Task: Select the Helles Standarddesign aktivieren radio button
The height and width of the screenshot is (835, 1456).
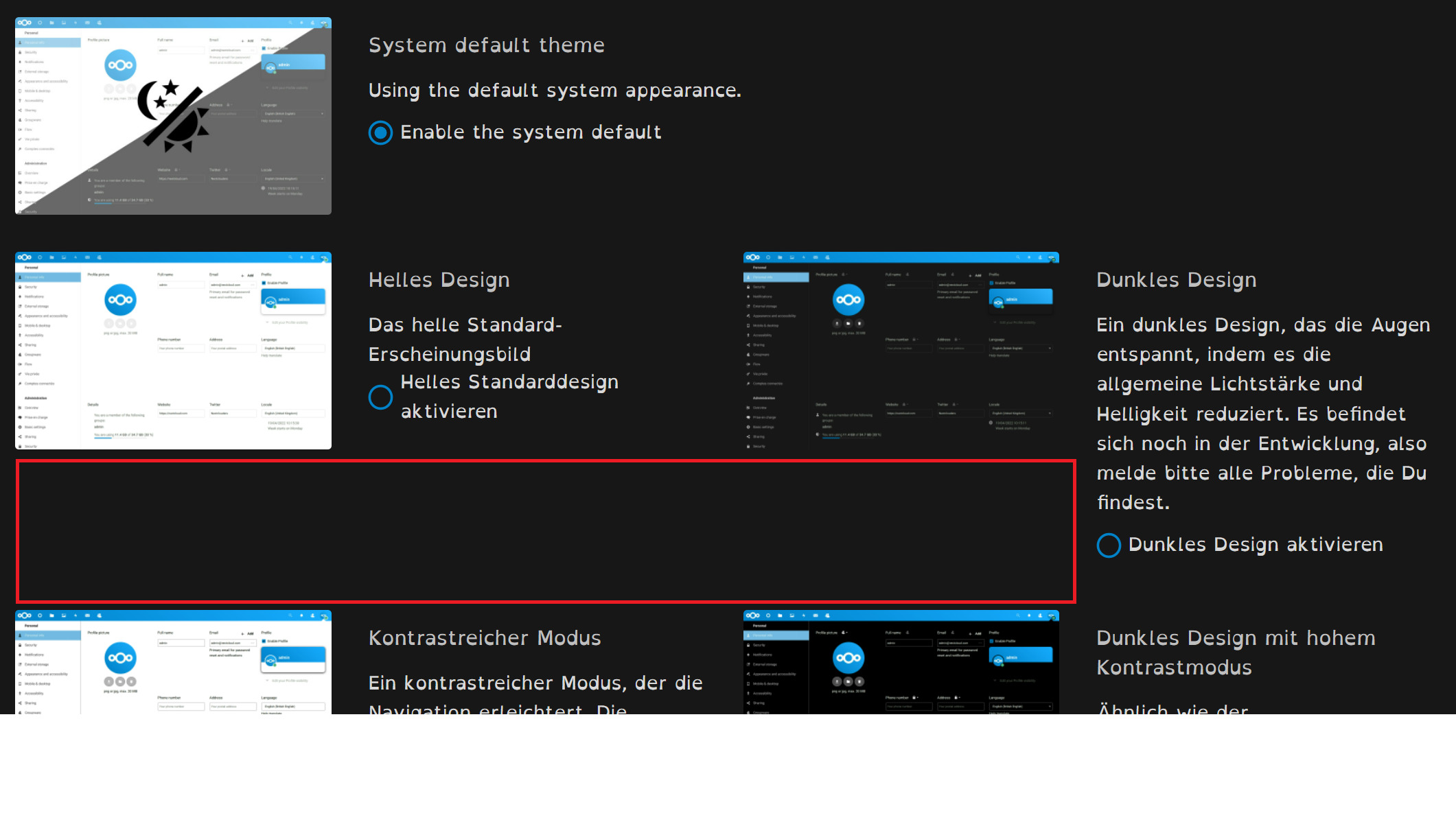Action: [x=380, y=397]
